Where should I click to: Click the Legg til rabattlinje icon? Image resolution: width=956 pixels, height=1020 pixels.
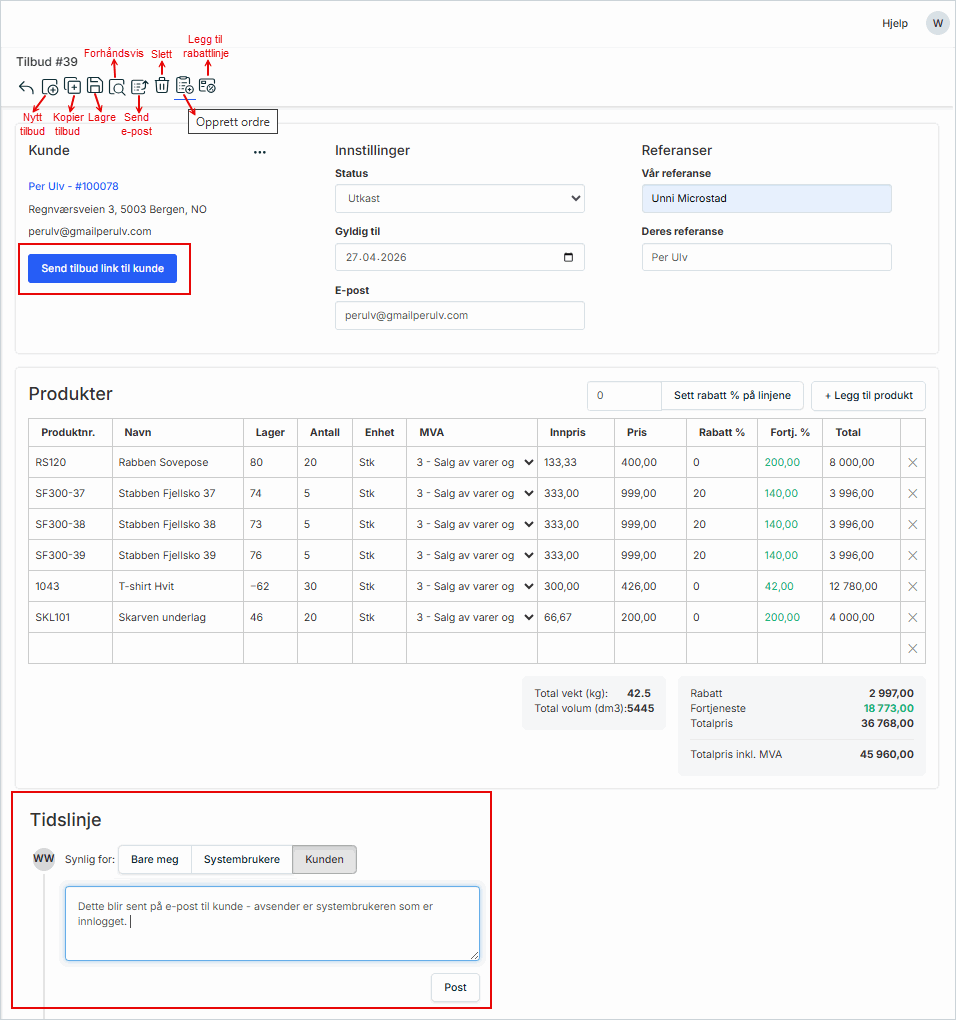point(207,86)
